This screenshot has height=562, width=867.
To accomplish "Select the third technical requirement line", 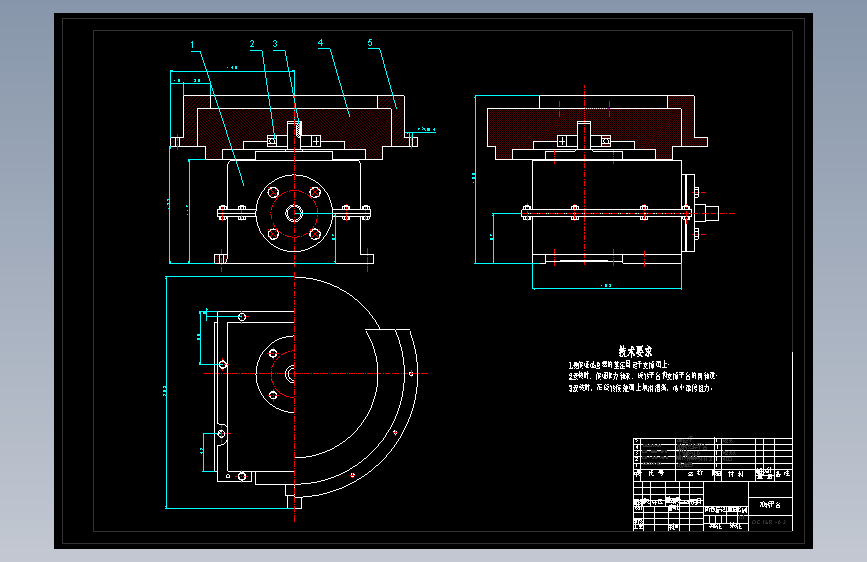I will point(640,388).
